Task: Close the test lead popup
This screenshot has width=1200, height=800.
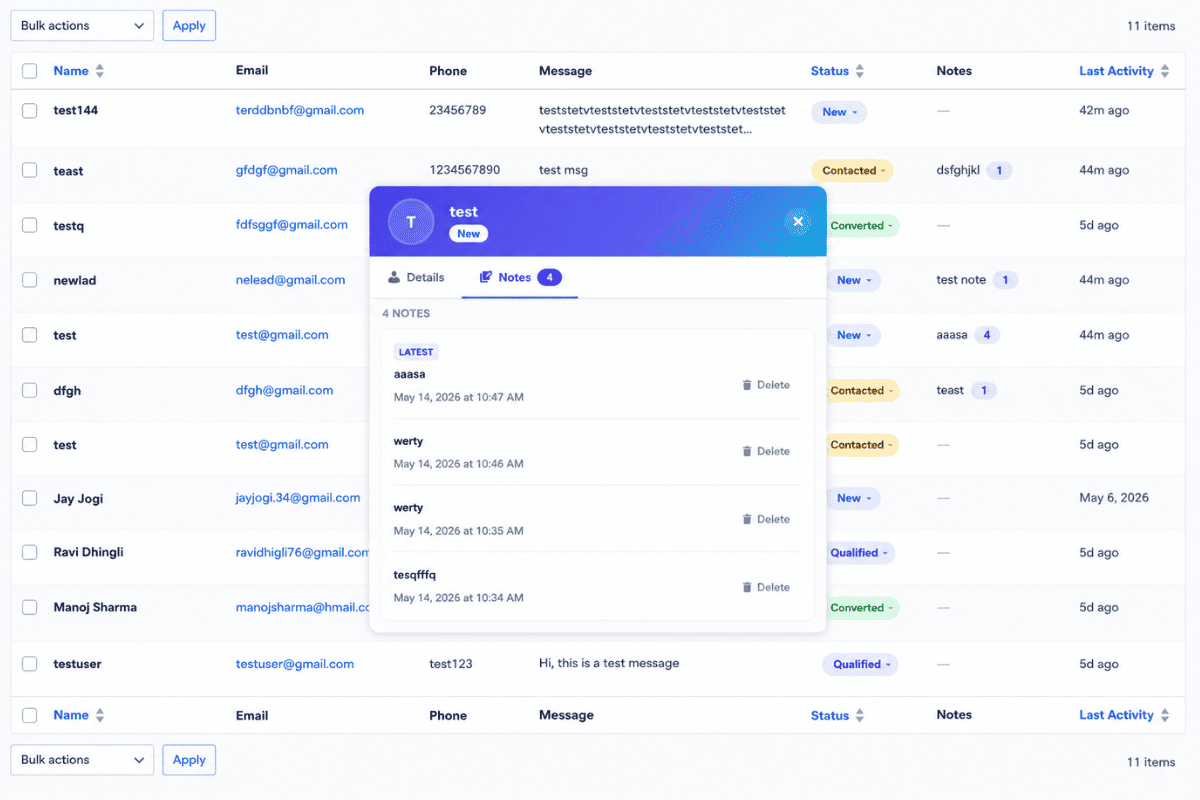Action: point(797,222)
